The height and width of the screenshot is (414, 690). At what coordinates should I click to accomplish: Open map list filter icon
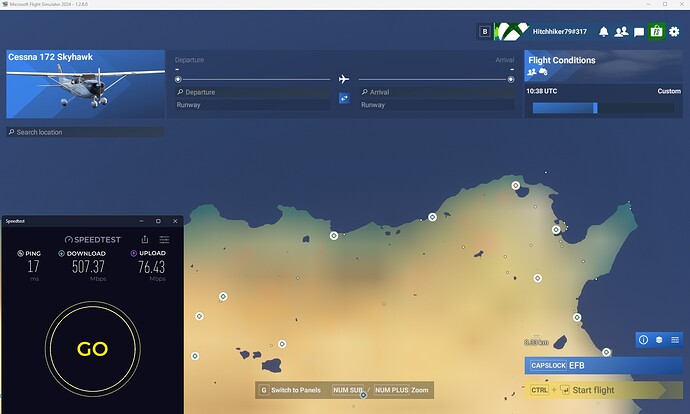(x=674, y=340)
